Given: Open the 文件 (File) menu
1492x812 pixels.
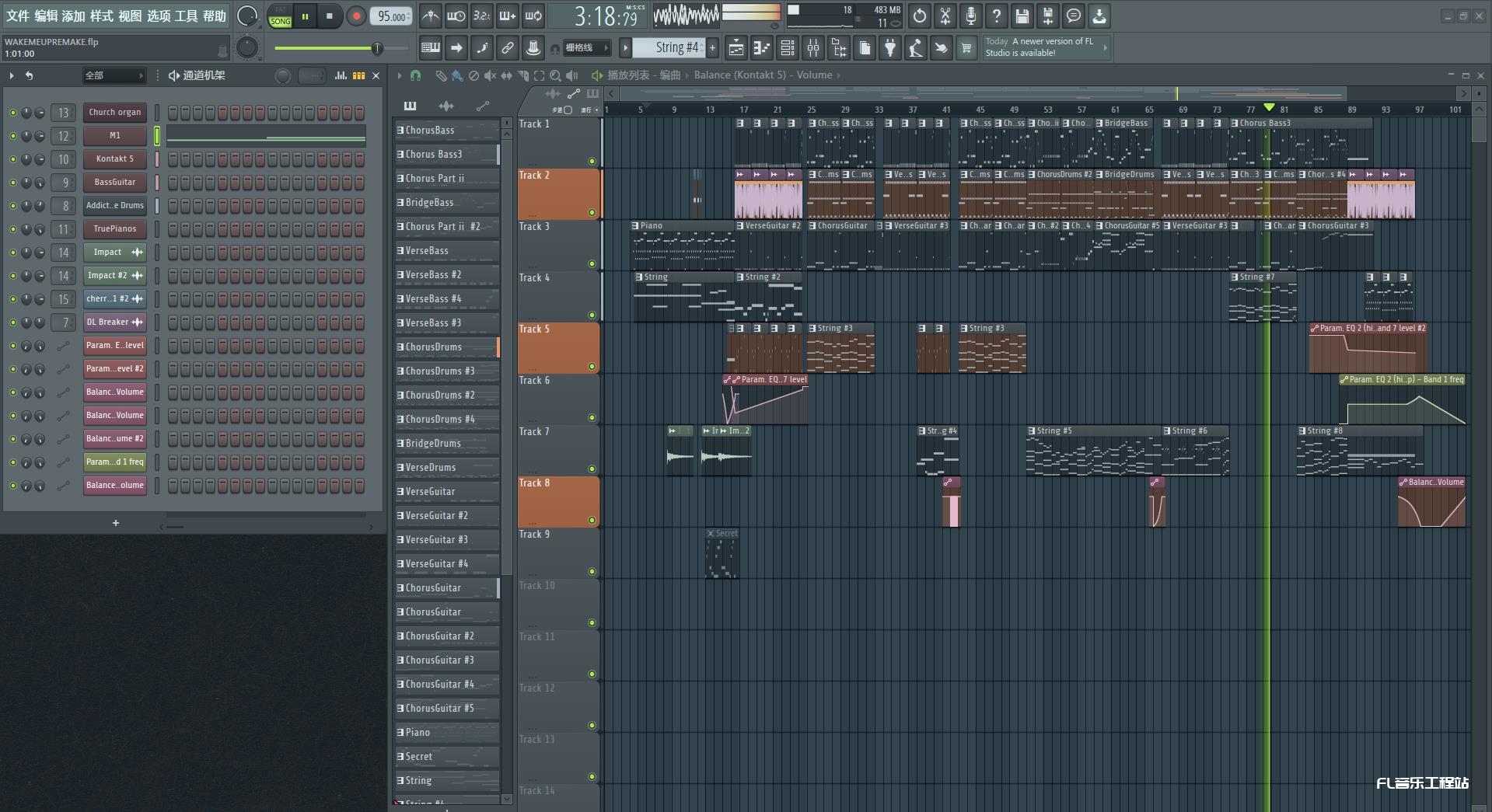Looking at the screenshot, I should (x=17, y=16).
